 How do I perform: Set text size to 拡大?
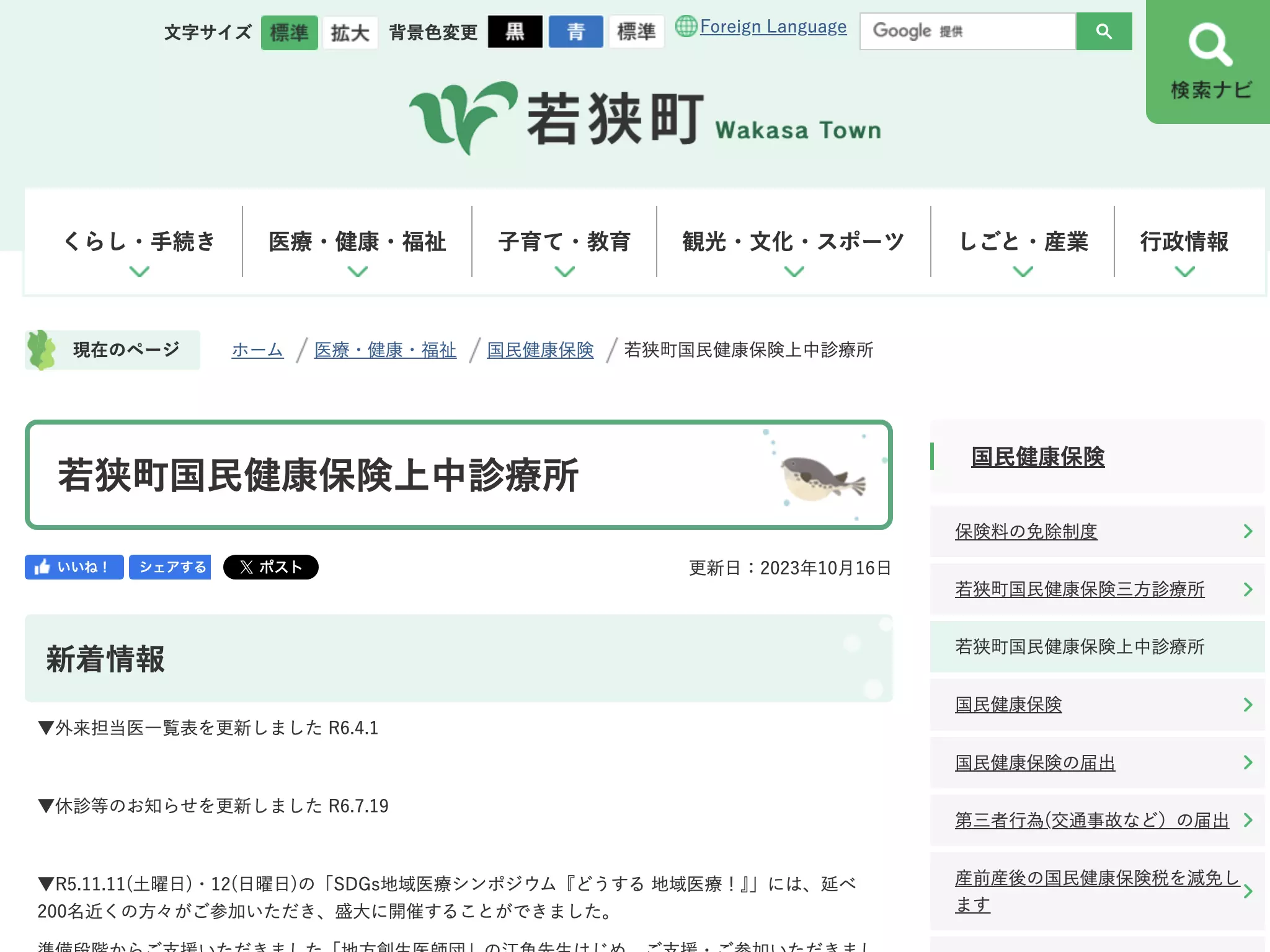[x=350, y=32]
